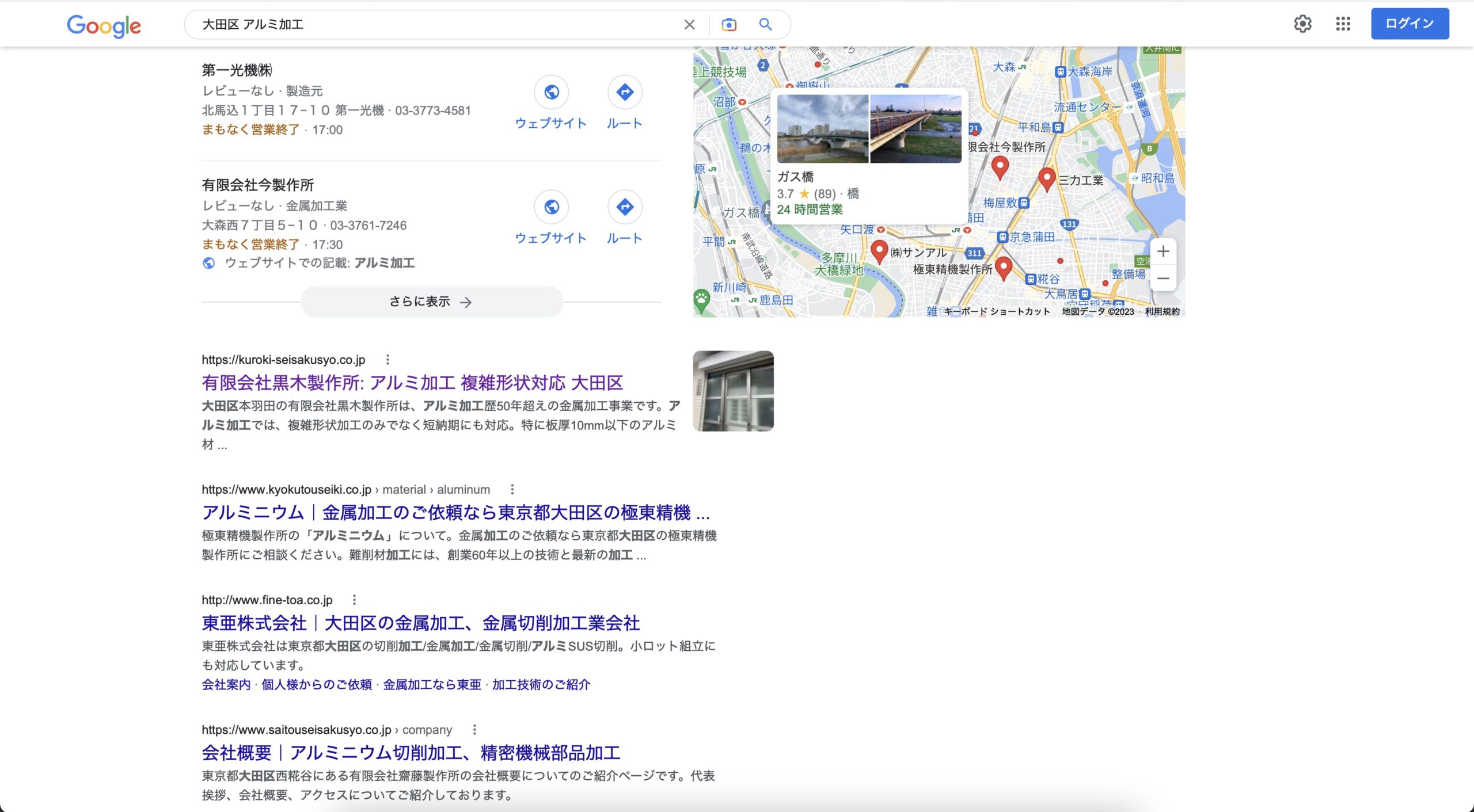Zoom in on the map with plus

point(1163,251)
